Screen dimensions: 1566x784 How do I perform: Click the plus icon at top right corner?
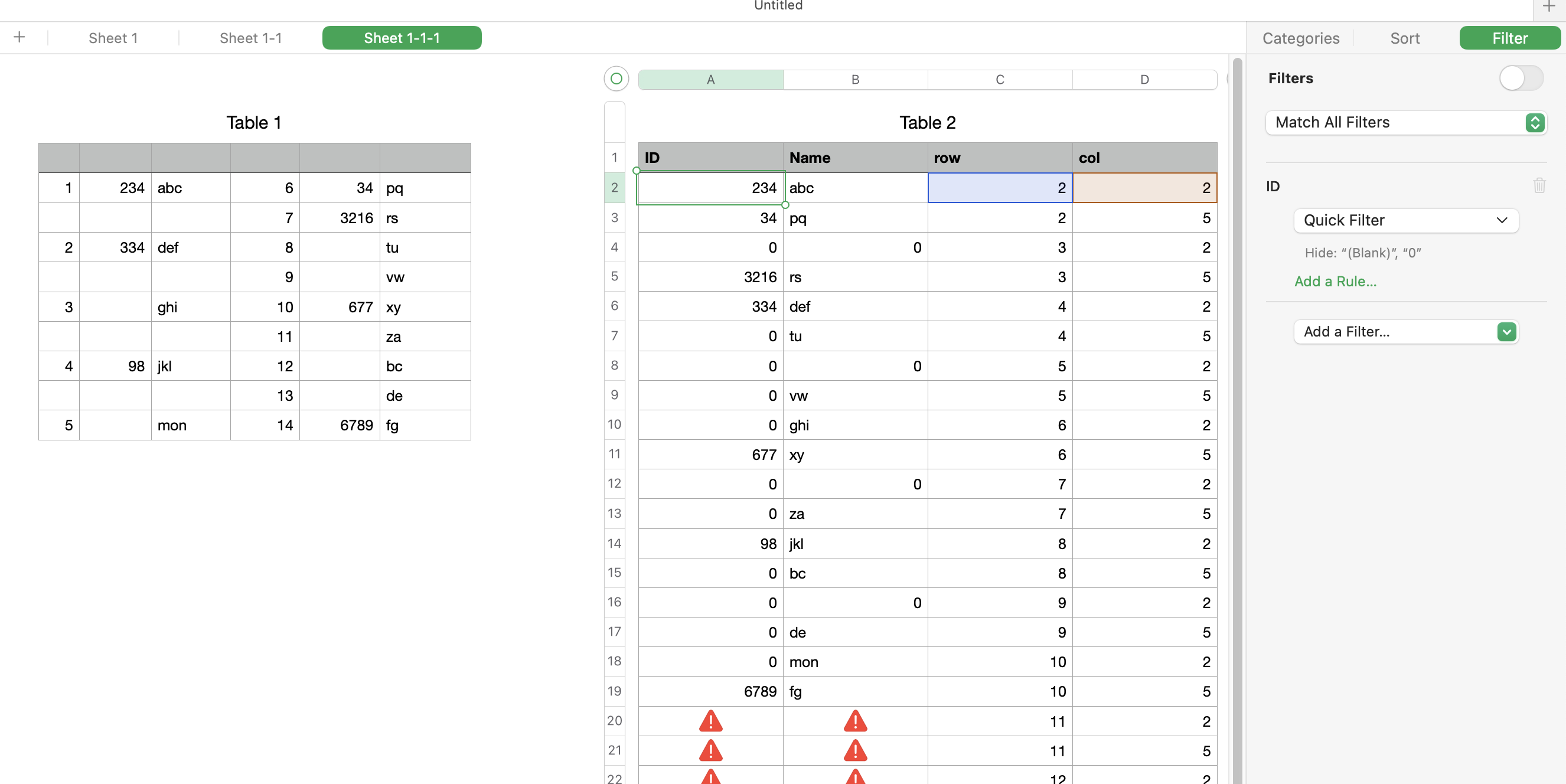click(1548, 6)
